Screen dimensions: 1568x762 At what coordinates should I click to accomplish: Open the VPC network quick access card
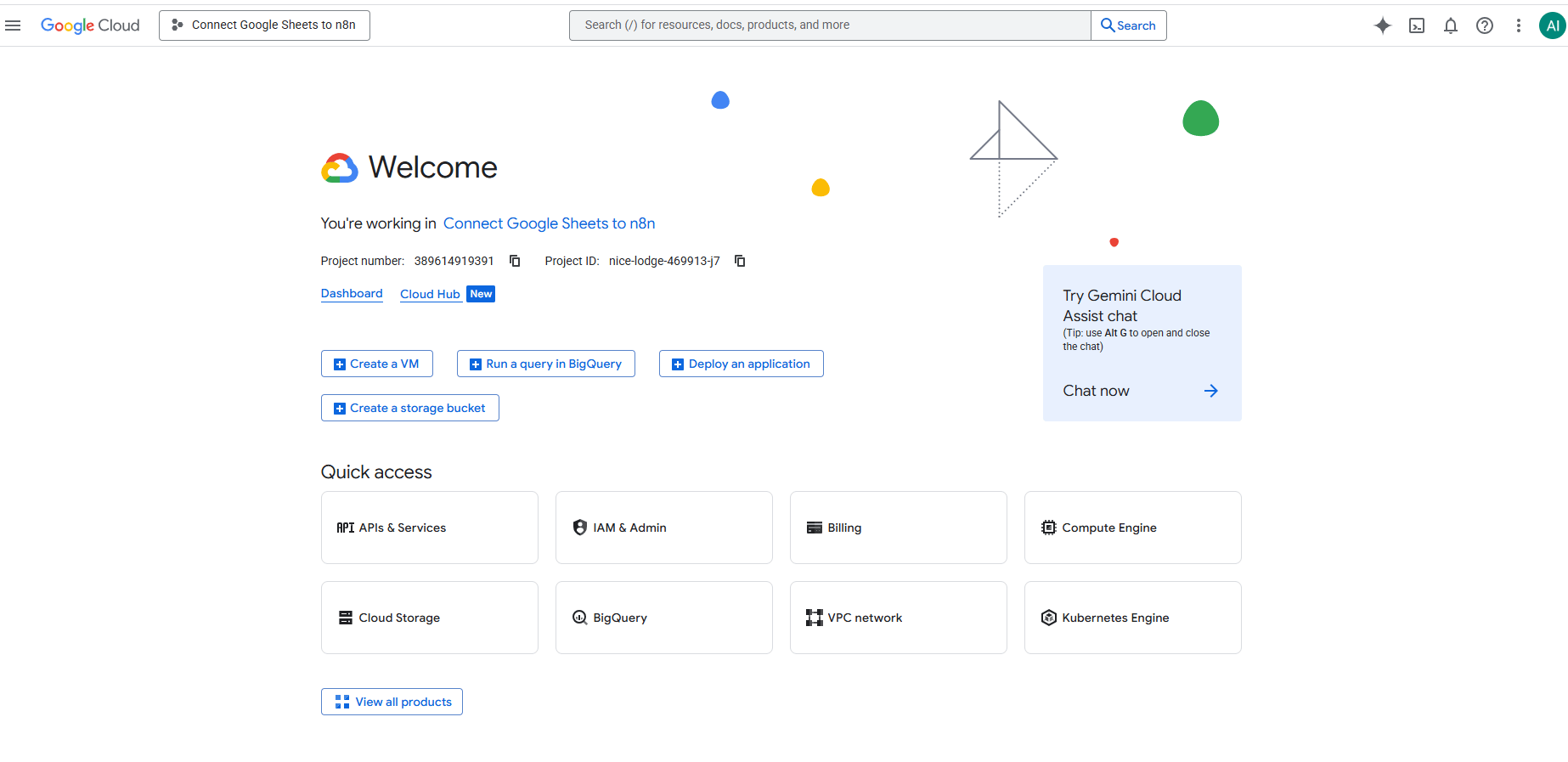899,618
